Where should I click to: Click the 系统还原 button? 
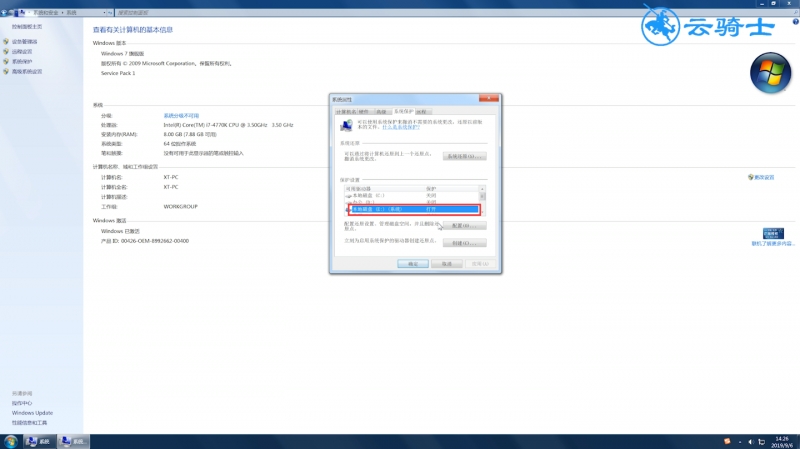464,156
